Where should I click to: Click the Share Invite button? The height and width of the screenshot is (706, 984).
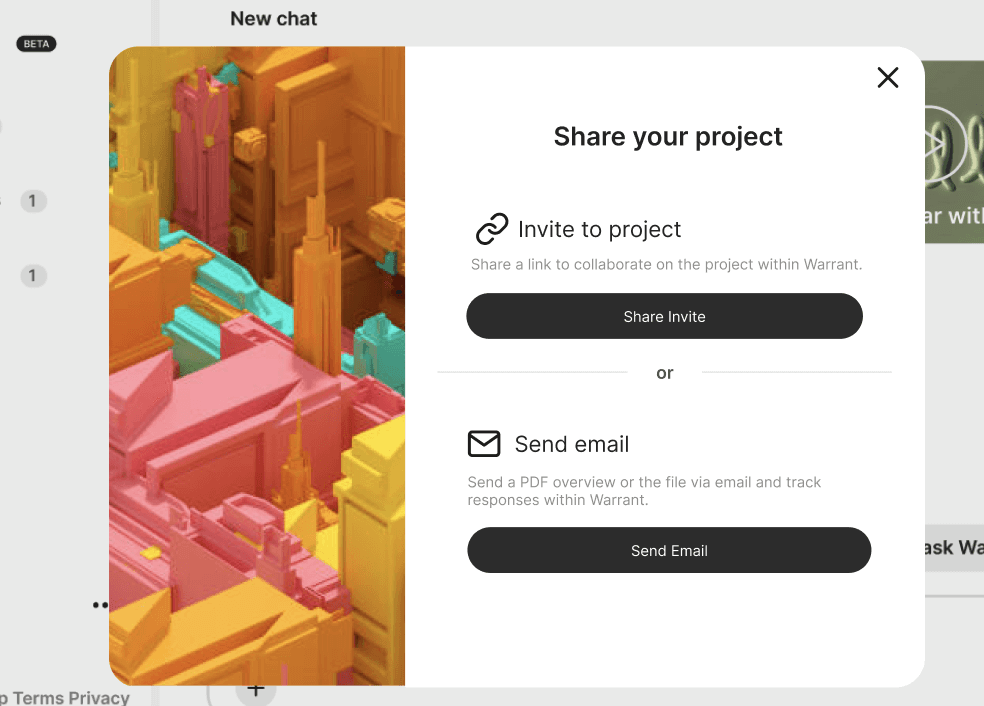[x=664, y=316]
